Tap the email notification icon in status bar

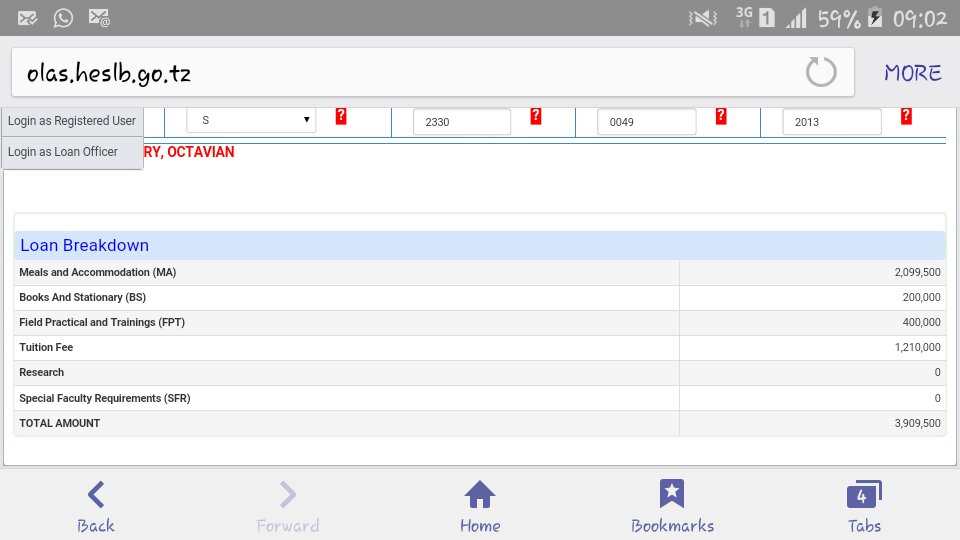[x=27, y=18]
